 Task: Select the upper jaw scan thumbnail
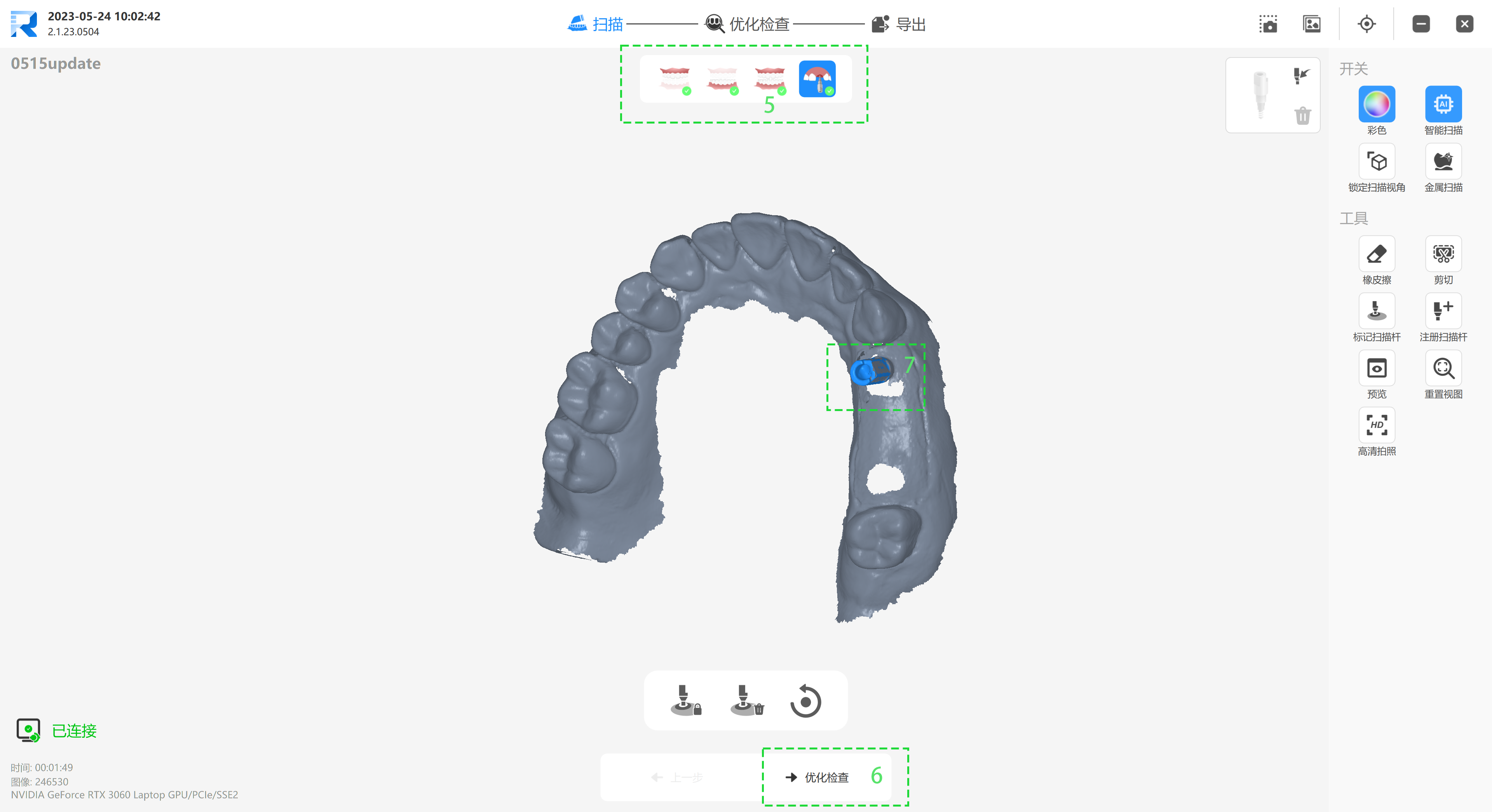[675, 79]
